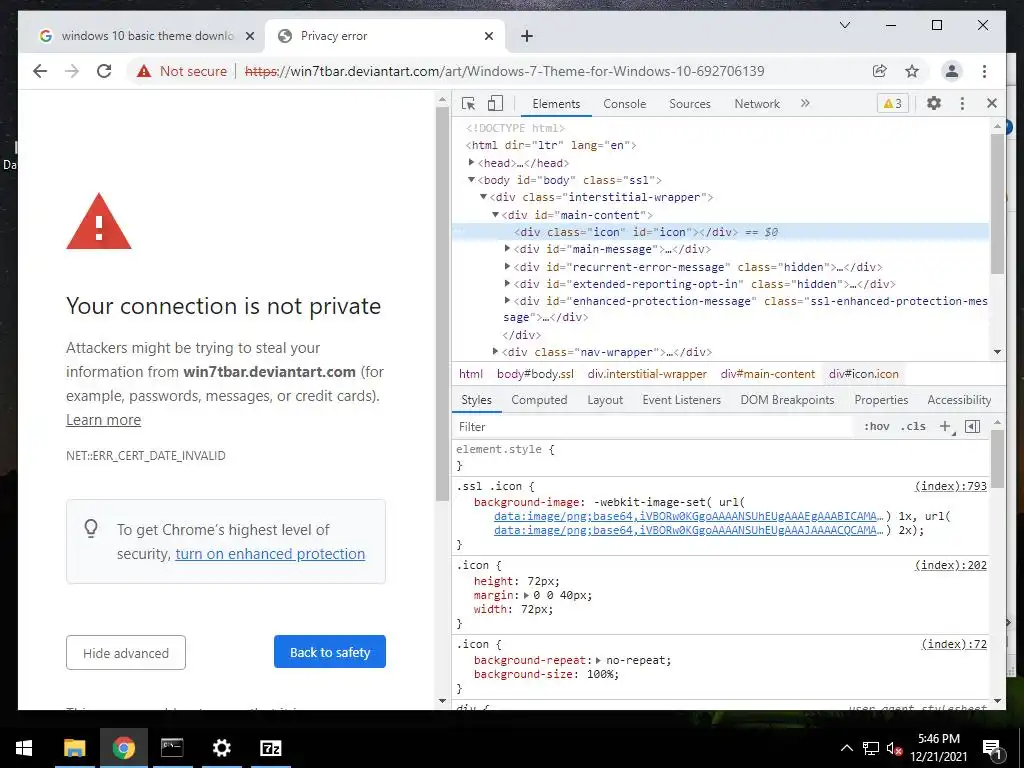1024x768 pixels.
Task: Close the Privacy error tab
Action: pyautogui.click(x=488, y=36)
